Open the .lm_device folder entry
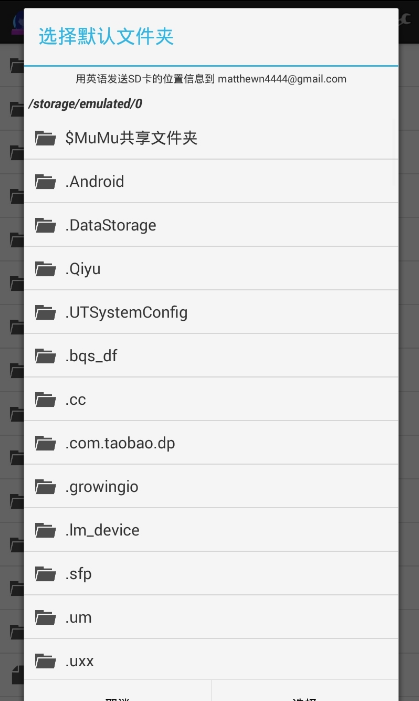 pyautogui.click(x=211, y=530)
